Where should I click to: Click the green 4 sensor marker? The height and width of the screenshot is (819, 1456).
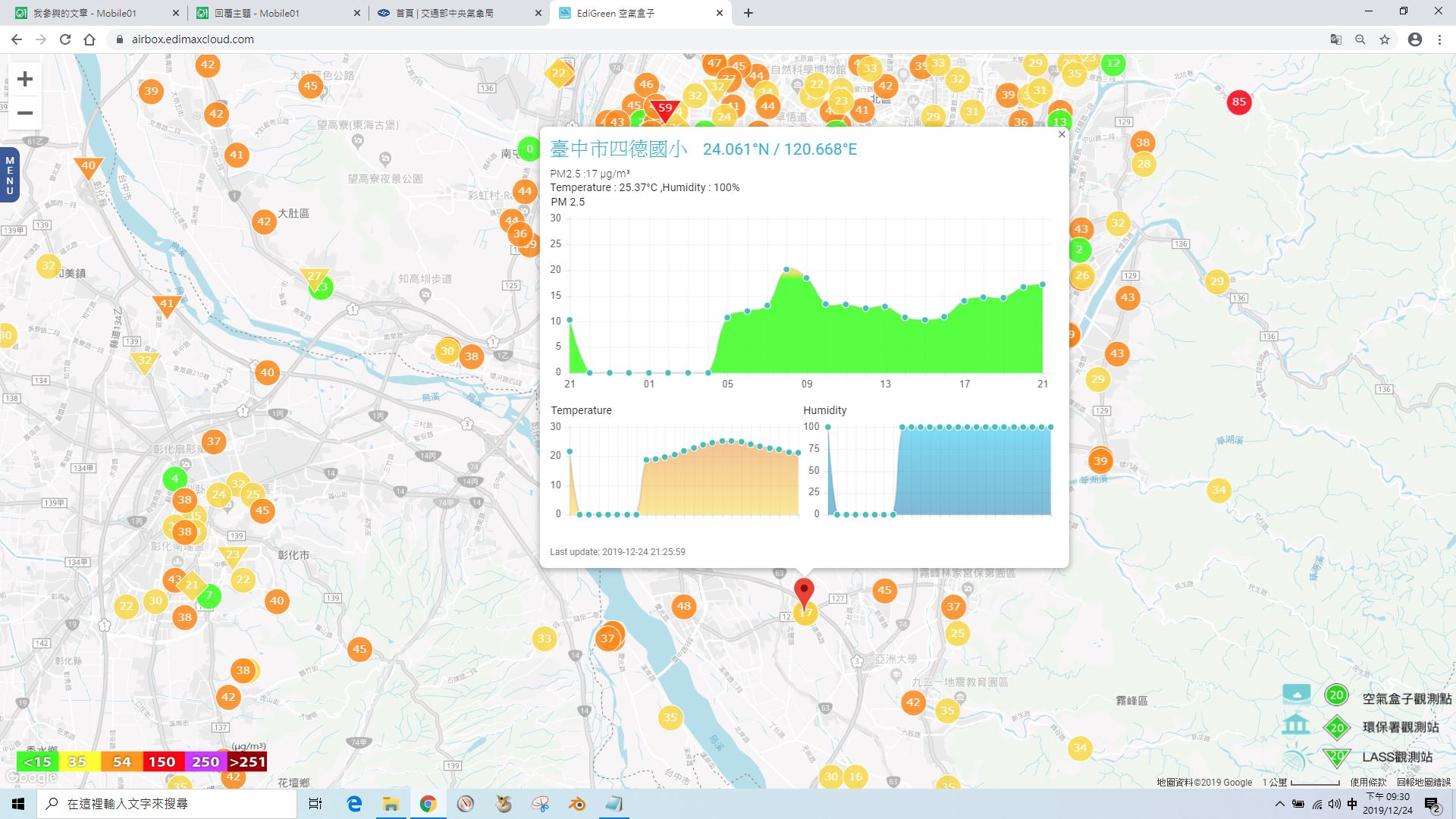pos(174,479)
